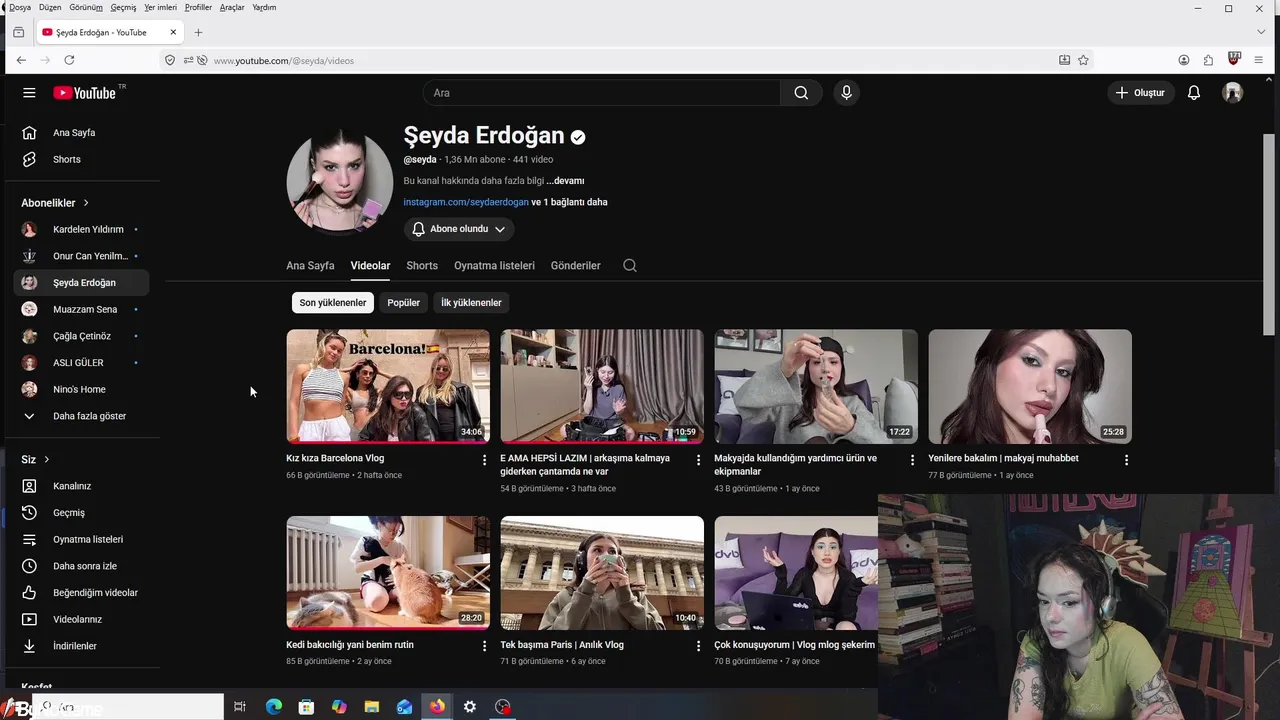Image resolution: width=1280 pixels, height=720 pixels.
Task: Open the notifications bell
Action: [x=1193, y=93]
